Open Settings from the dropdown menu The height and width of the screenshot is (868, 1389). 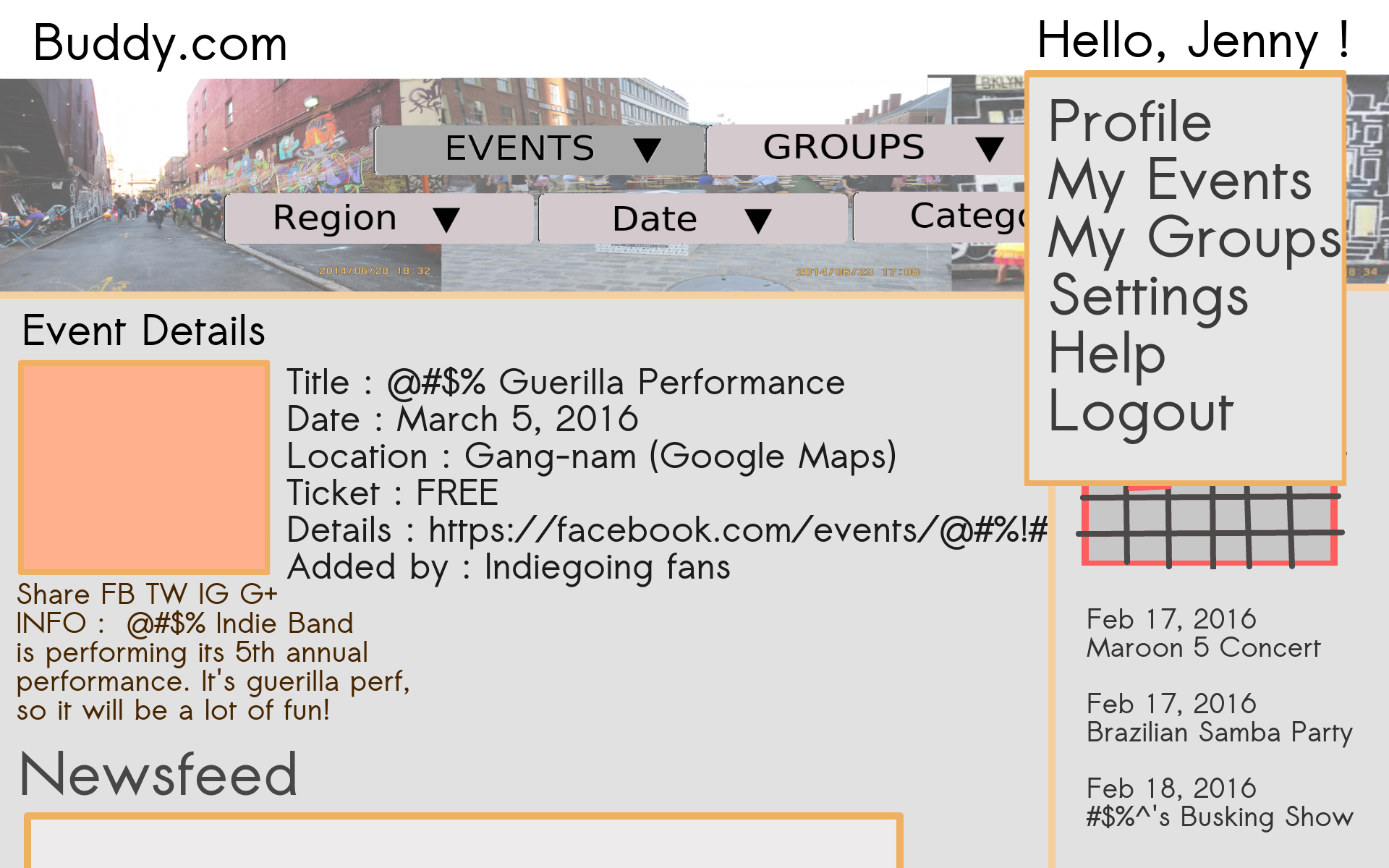click(1149, 297)
